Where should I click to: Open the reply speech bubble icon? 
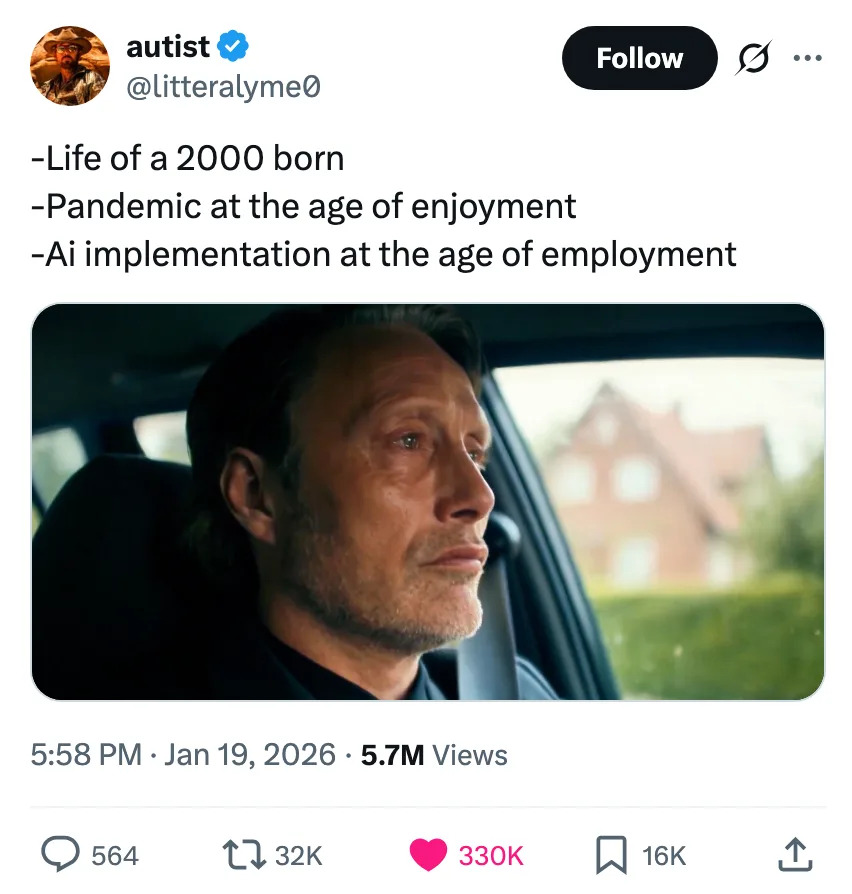[62, 854]
